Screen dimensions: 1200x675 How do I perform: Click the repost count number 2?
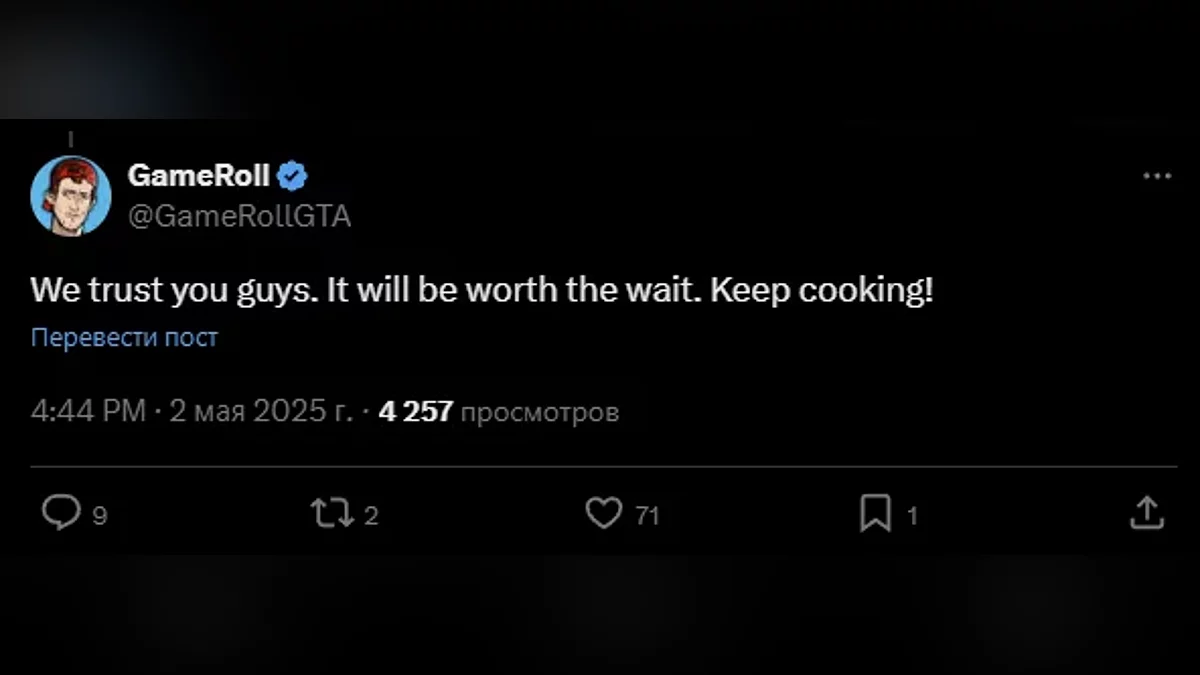371,516
